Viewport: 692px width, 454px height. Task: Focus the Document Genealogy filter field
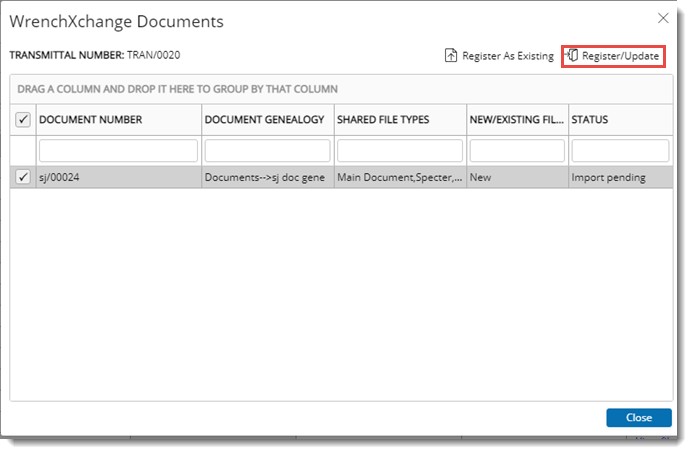(267, 151)
